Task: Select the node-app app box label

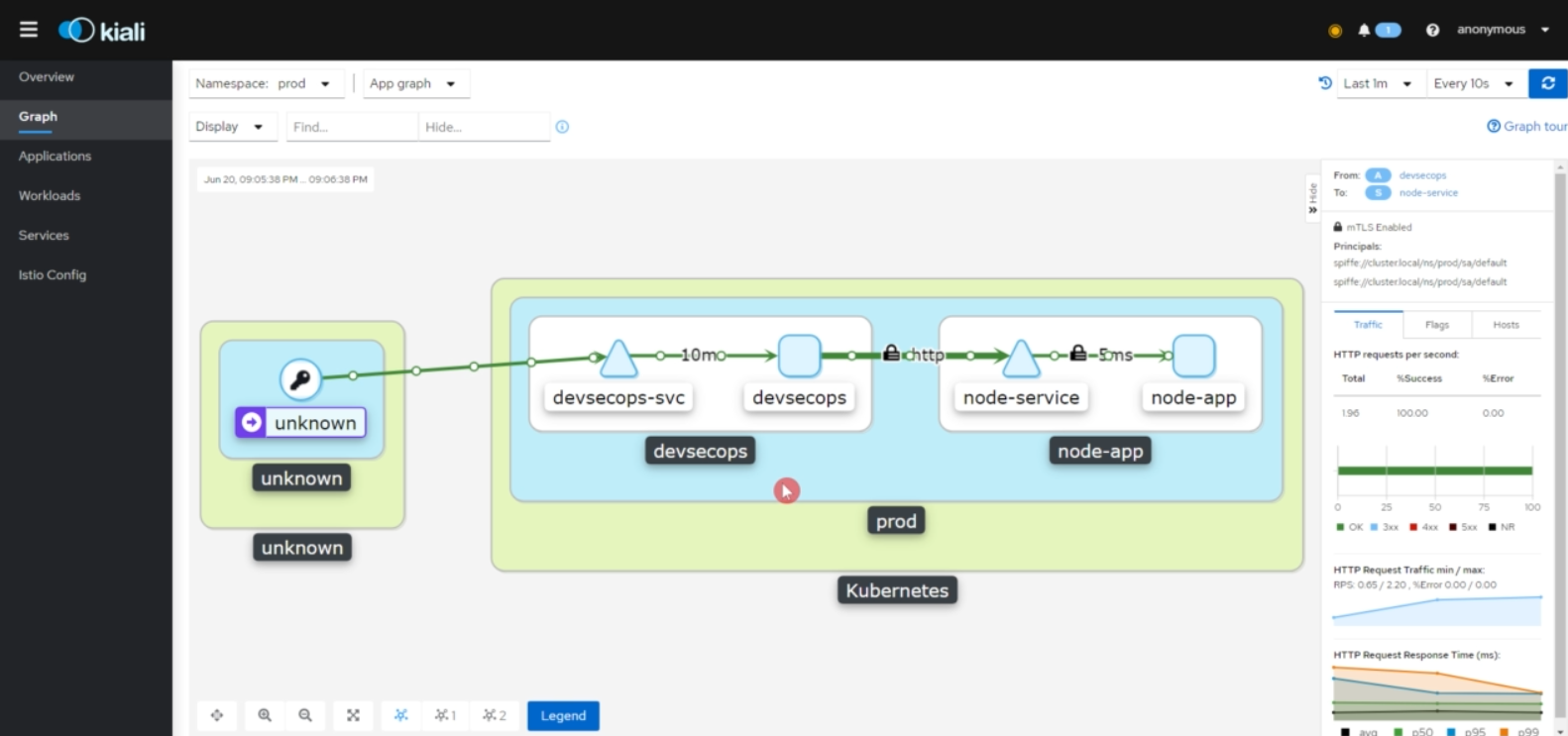Action: click(1100, 451)
